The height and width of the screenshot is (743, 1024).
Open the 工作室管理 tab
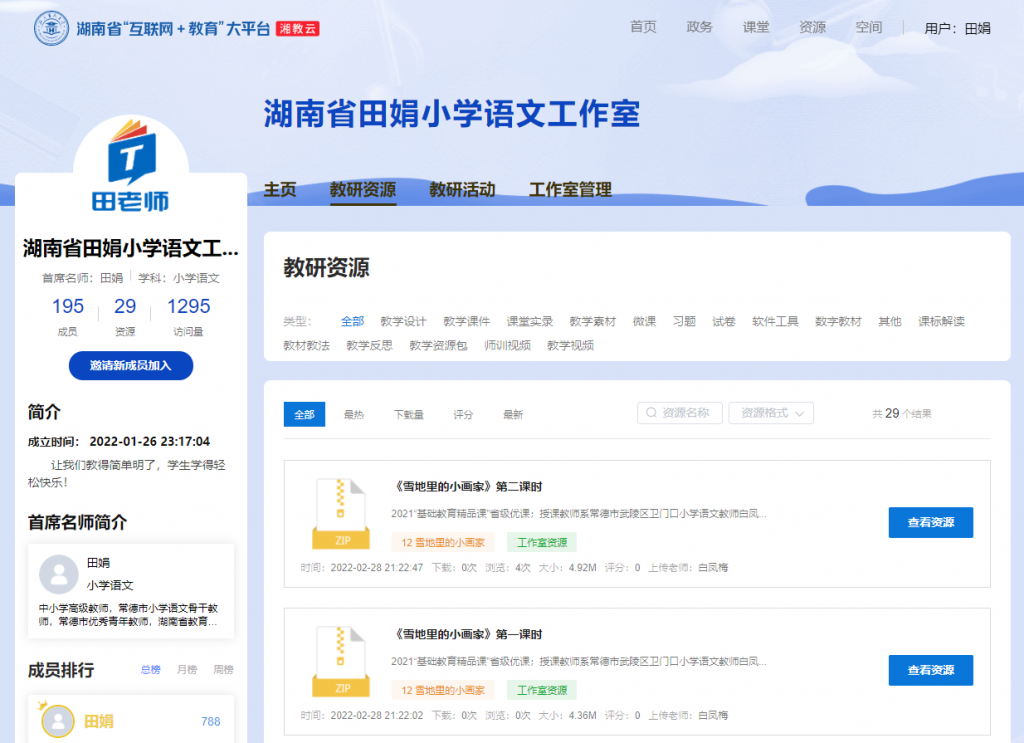(x=570, y=190)
